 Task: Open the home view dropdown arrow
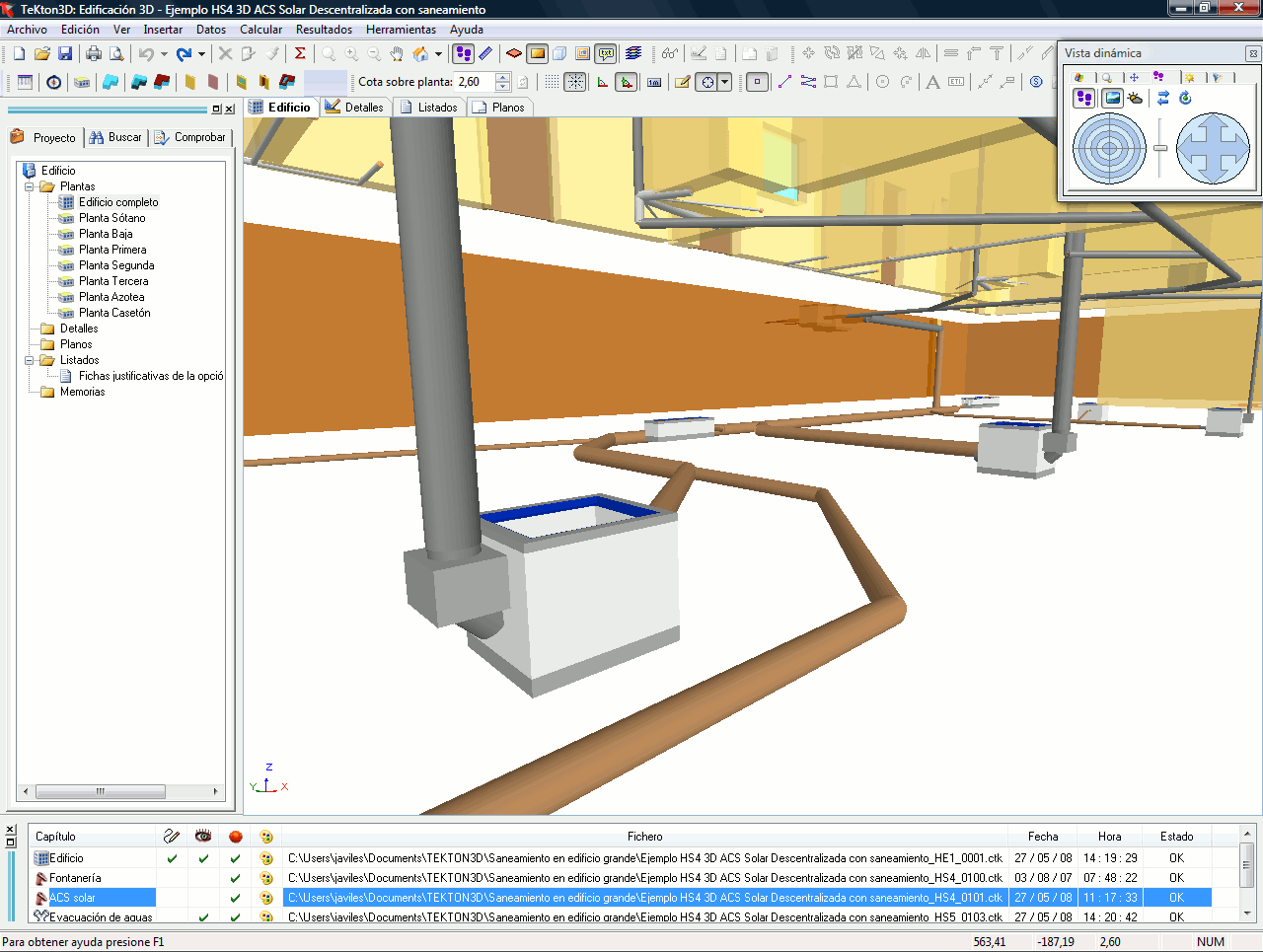[x=439, y=54]
